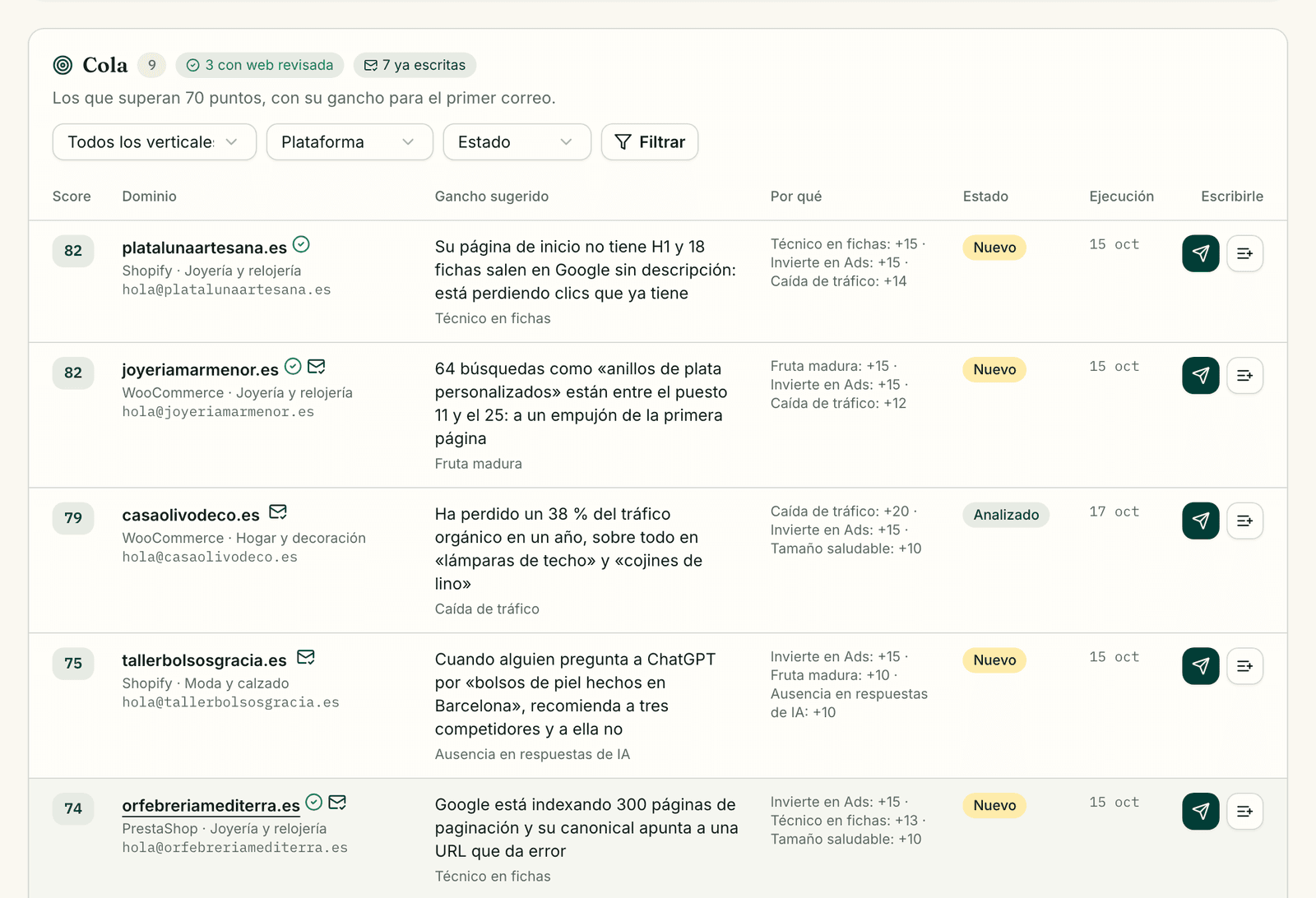This screenshot has width=1316, height=898.
Task: Open the Todos los verticales dropdown
Action: [x=155, y=142]
